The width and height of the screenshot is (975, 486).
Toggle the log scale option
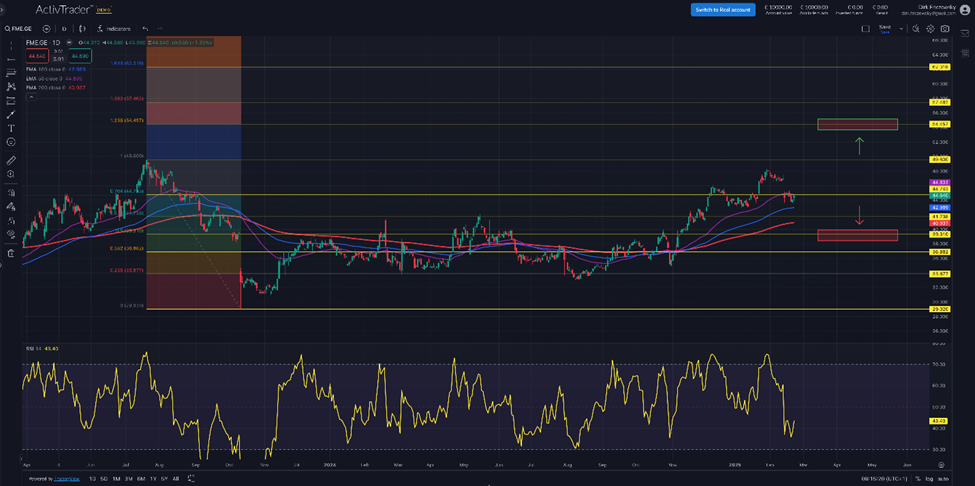[x=928, y=479]
